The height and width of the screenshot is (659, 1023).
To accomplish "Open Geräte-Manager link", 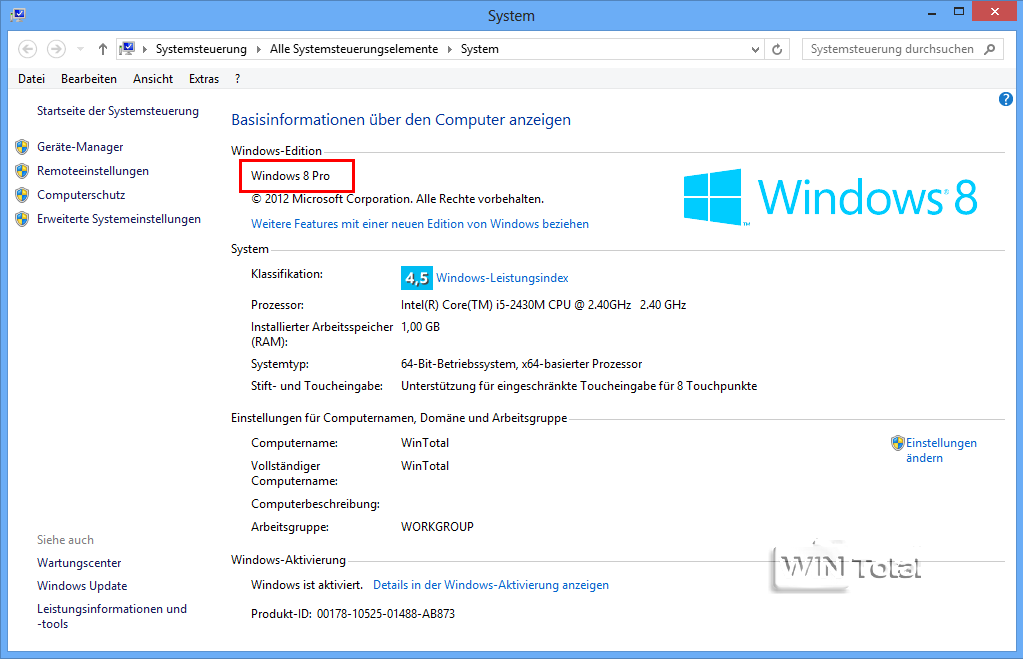I will coord(80,147).
